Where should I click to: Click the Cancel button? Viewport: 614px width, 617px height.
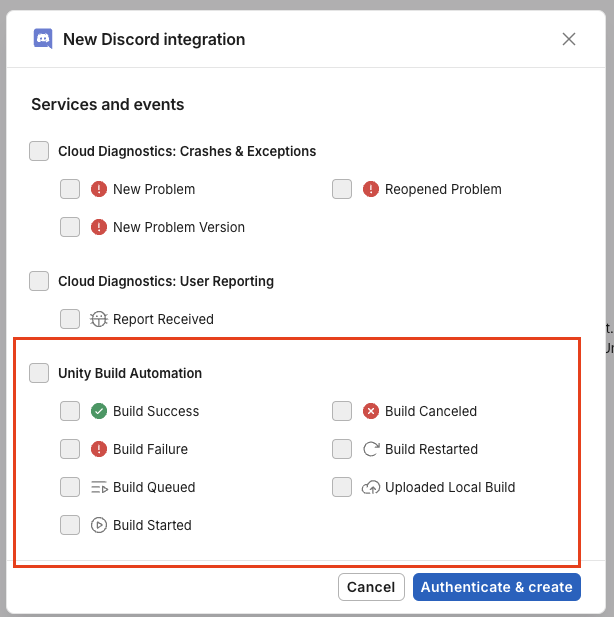(x=371, y=587)
